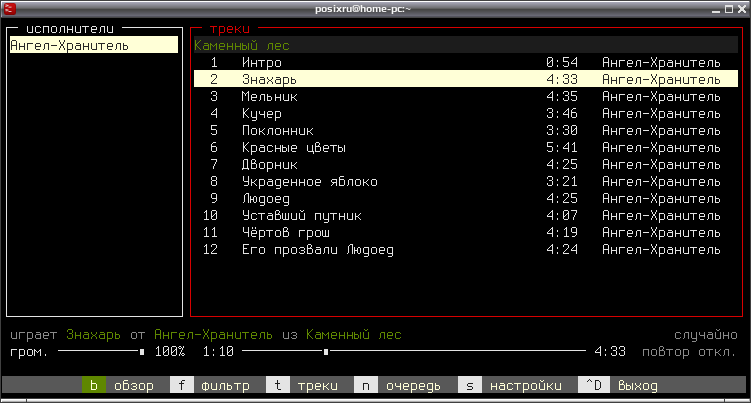The width and height of the screenshot is (751, 403).
Task: Click the 3:21 duration of Украденное яблоко
Action: tap(562, 181)
